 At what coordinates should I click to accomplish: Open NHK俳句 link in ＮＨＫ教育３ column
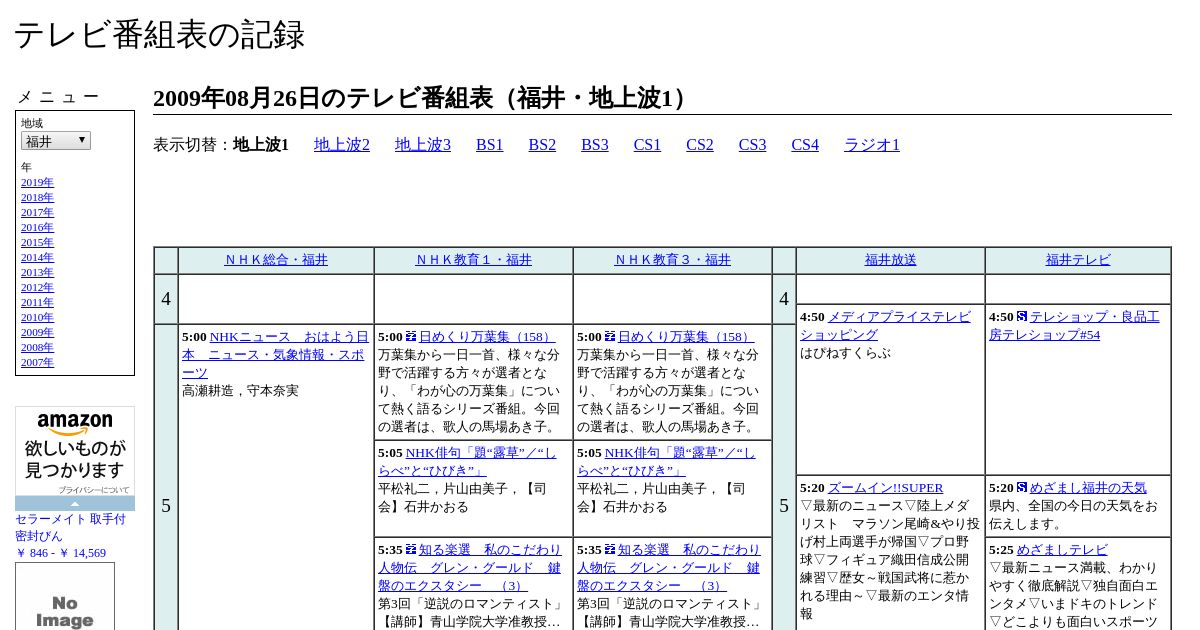666,461
